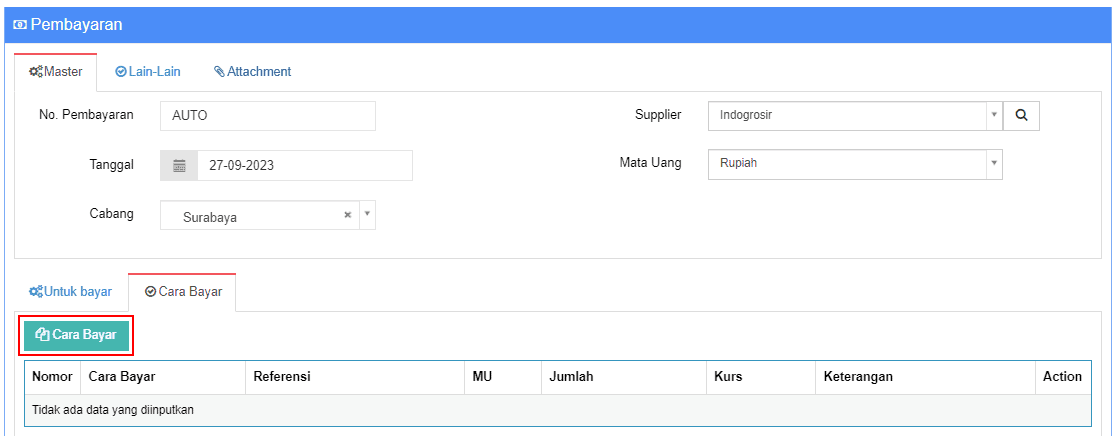Click the supplier search magnifier icon
This screenshot has height=436, width=1120.
point(1021,115)
